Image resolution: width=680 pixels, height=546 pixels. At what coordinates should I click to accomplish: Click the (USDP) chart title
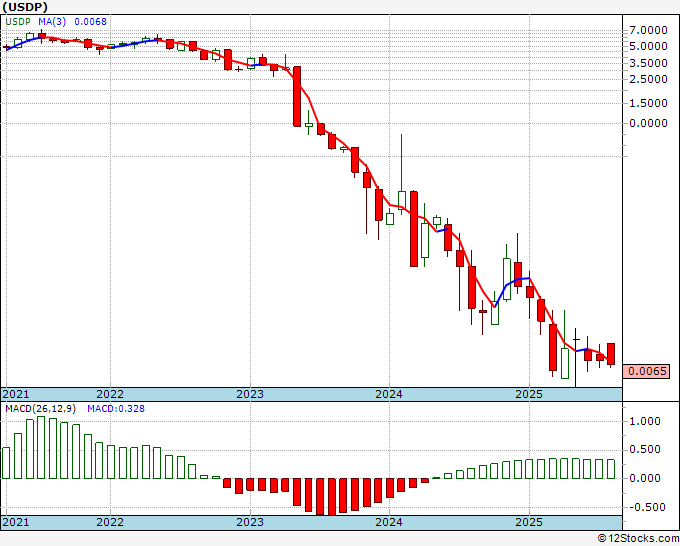(x=25, y=7)
